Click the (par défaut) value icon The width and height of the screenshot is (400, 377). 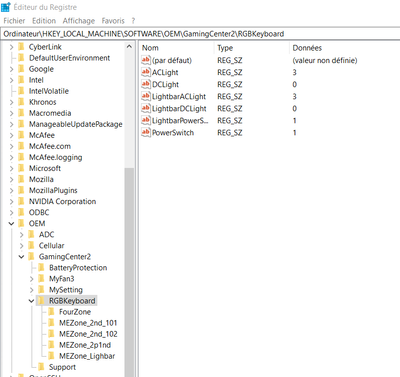click(146, 60)
